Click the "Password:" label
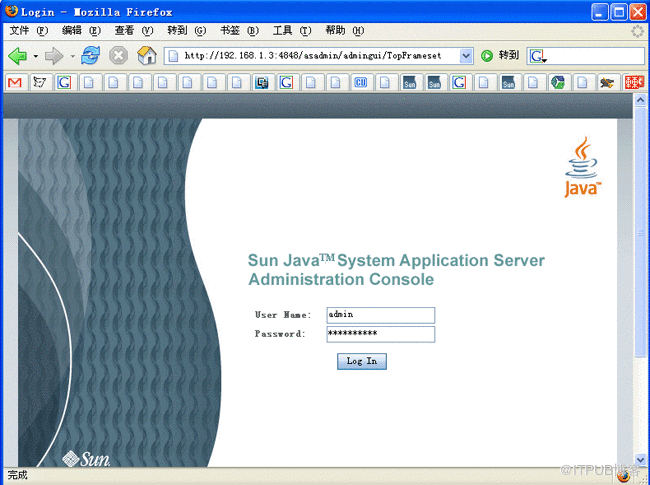Image resolution: width=650 pixels, height=485 pixels. point(280,334)
